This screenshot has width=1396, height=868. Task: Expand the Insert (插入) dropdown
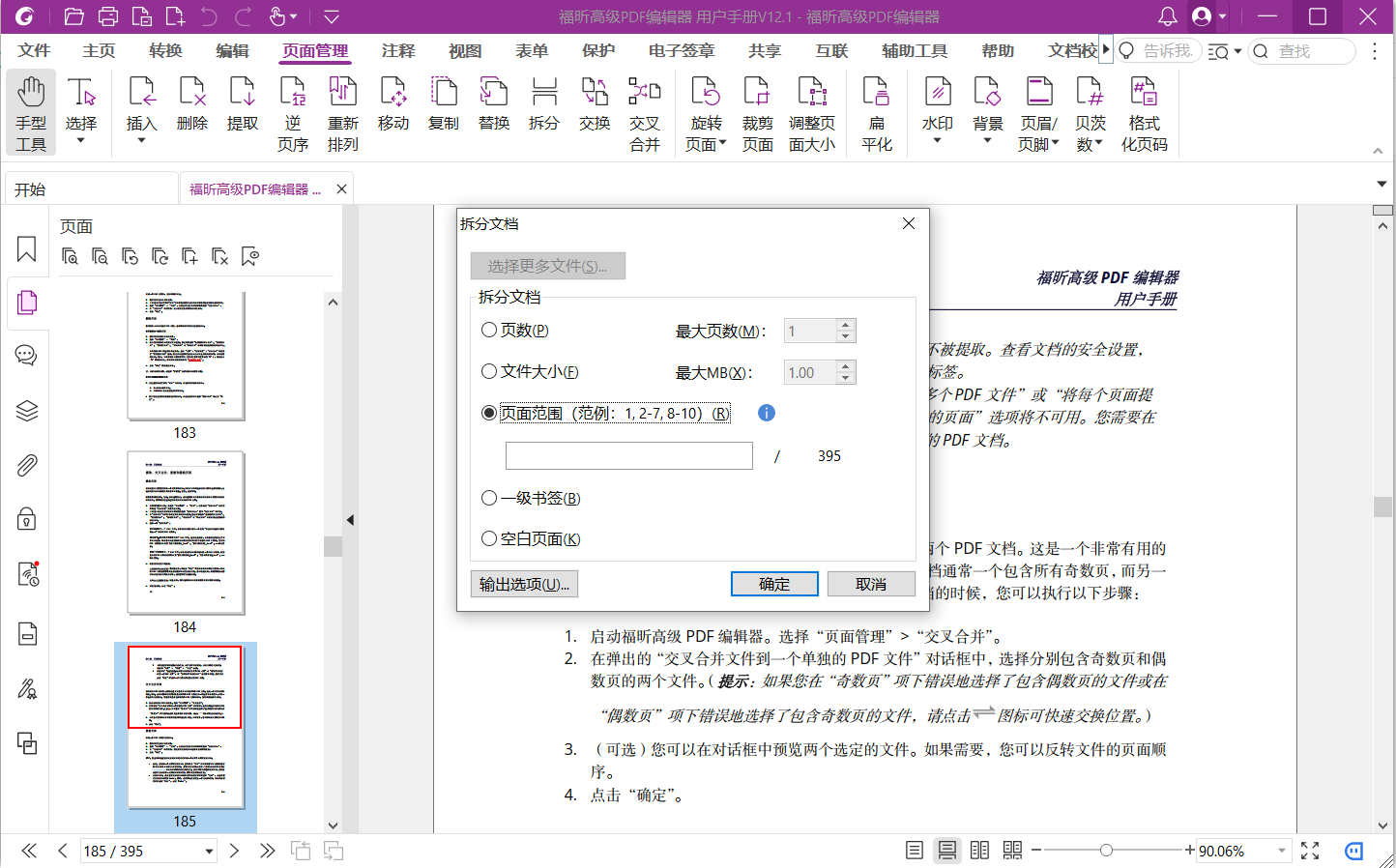click(141, 141)
